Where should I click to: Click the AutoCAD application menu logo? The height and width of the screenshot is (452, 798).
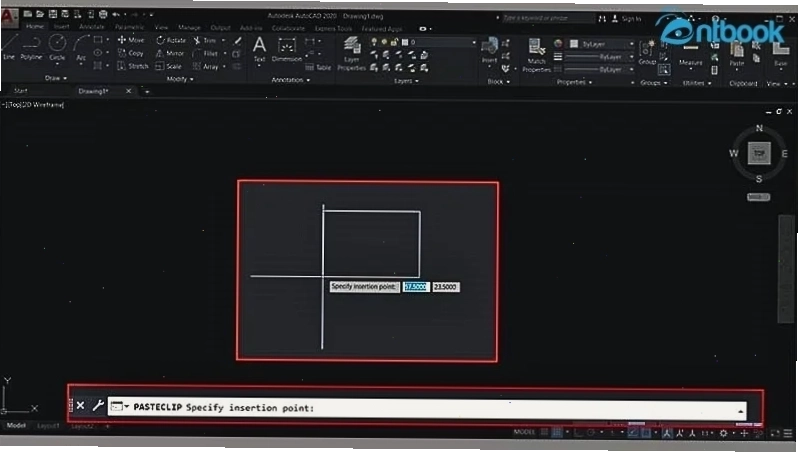point(8,18)
